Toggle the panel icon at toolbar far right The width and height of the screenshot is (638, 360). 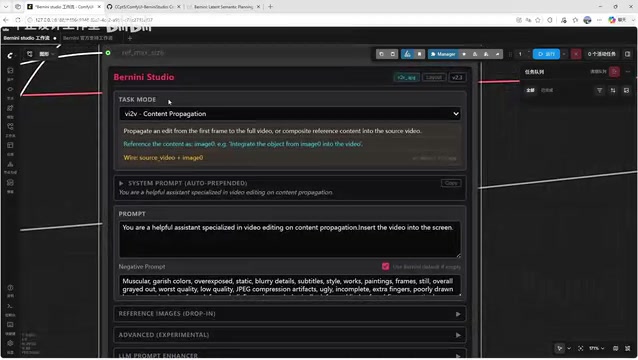(x=627, y=54)
